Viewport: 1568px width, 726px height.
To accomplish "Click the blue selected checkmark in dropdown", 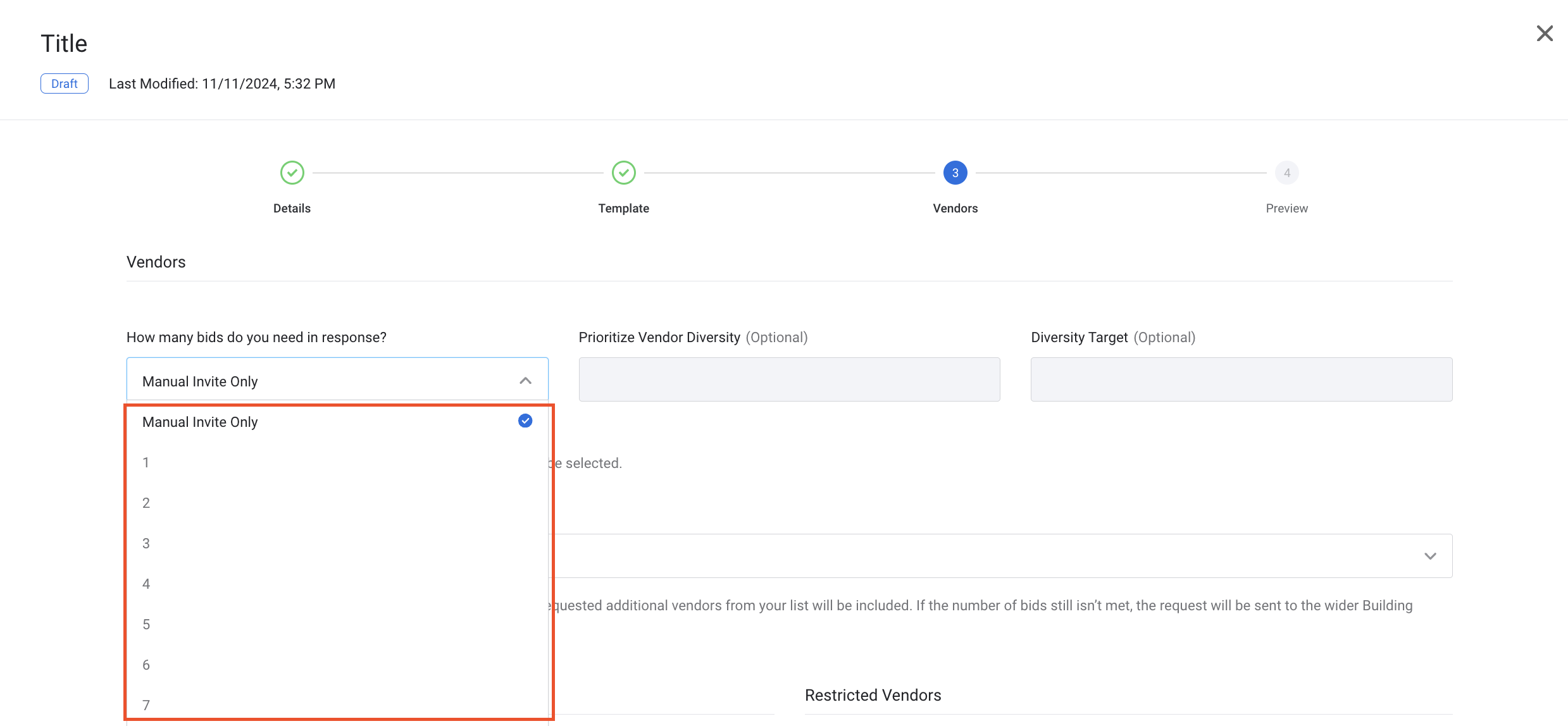I will pos(525,421).
